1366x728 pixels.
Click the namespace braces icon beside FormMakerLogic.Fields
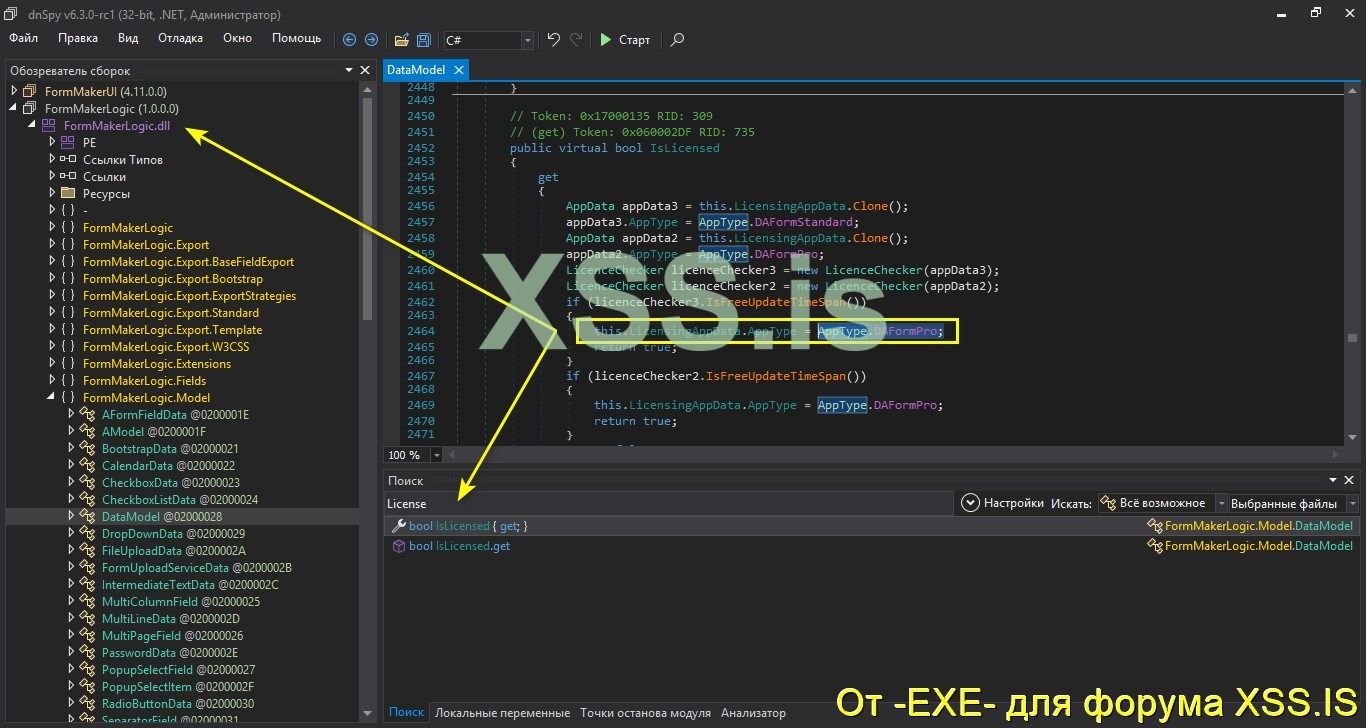pos(67,380)
